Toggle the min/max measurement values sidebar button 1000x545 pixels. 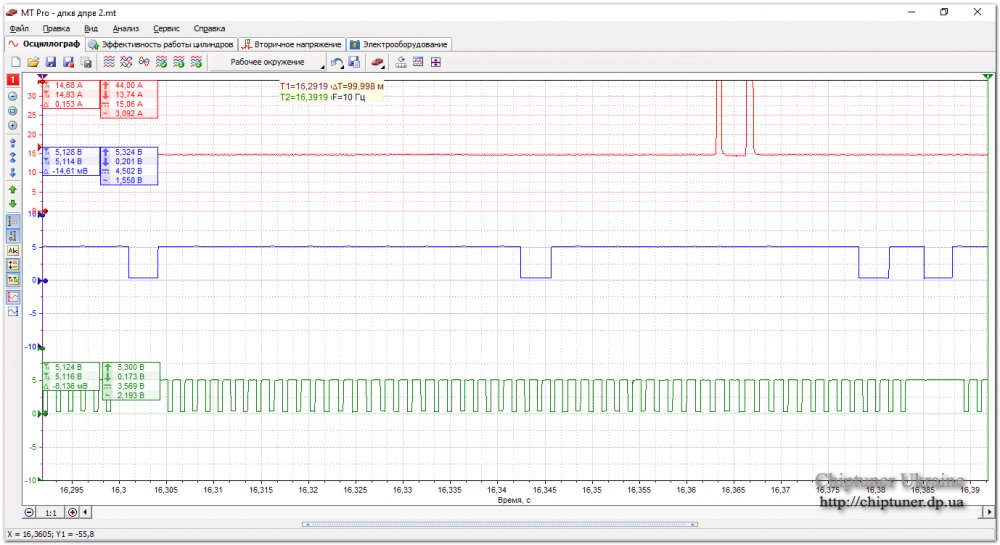pyautogui.click(x=13, y=265)
